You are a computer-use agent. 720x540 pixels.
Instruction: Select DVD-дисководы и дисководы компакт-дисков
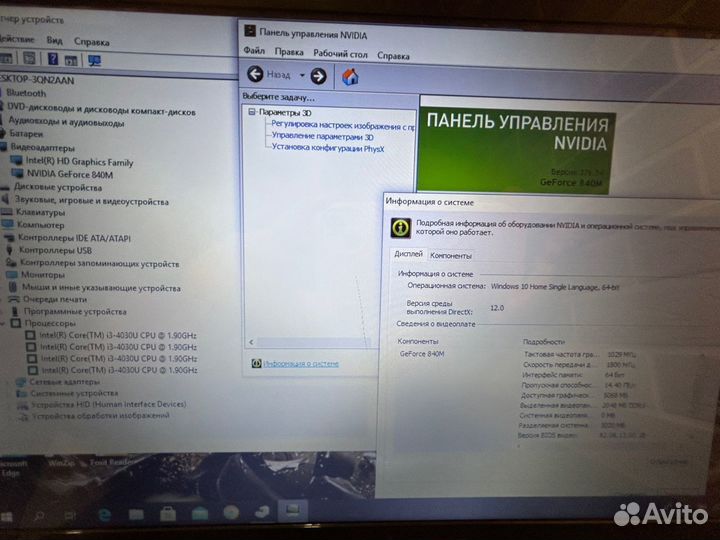(101, 110)
